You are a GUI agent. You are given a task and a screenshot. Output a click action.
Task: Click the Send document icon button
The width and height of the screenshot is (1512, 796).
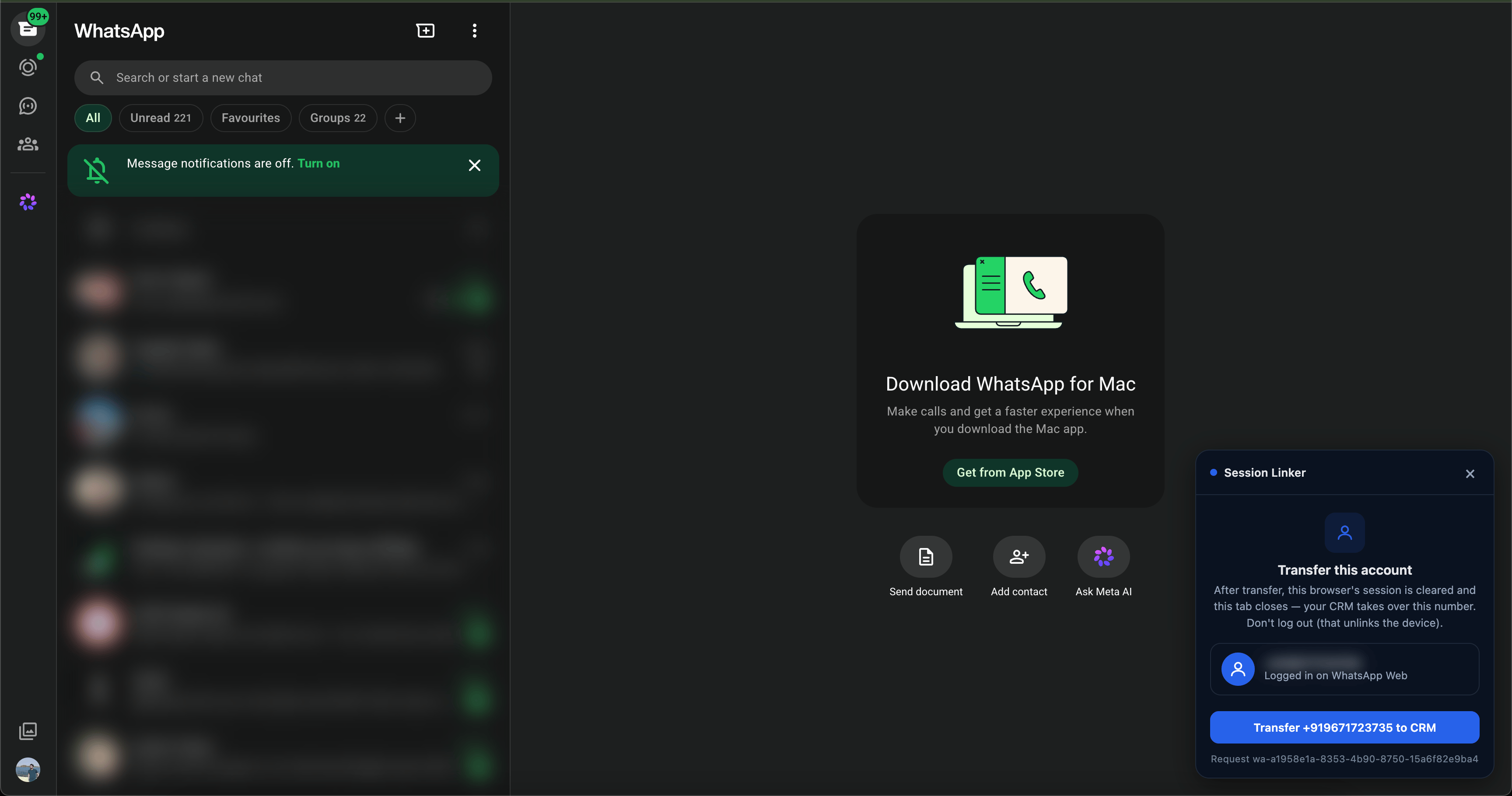point(926,557)
